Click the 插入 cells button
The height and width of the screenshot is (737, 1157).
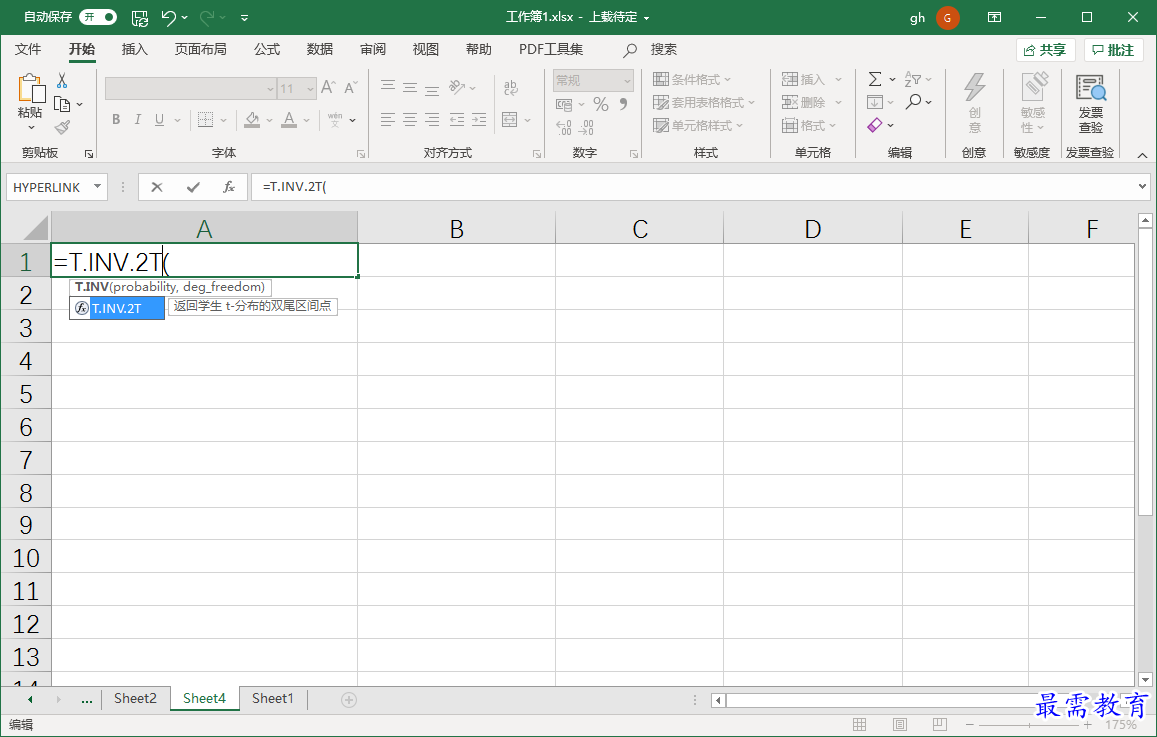[804, 80]
